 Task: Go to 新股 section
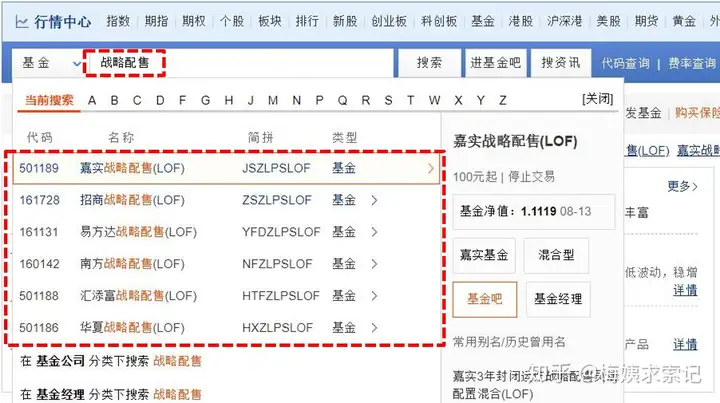pos(345,21)
